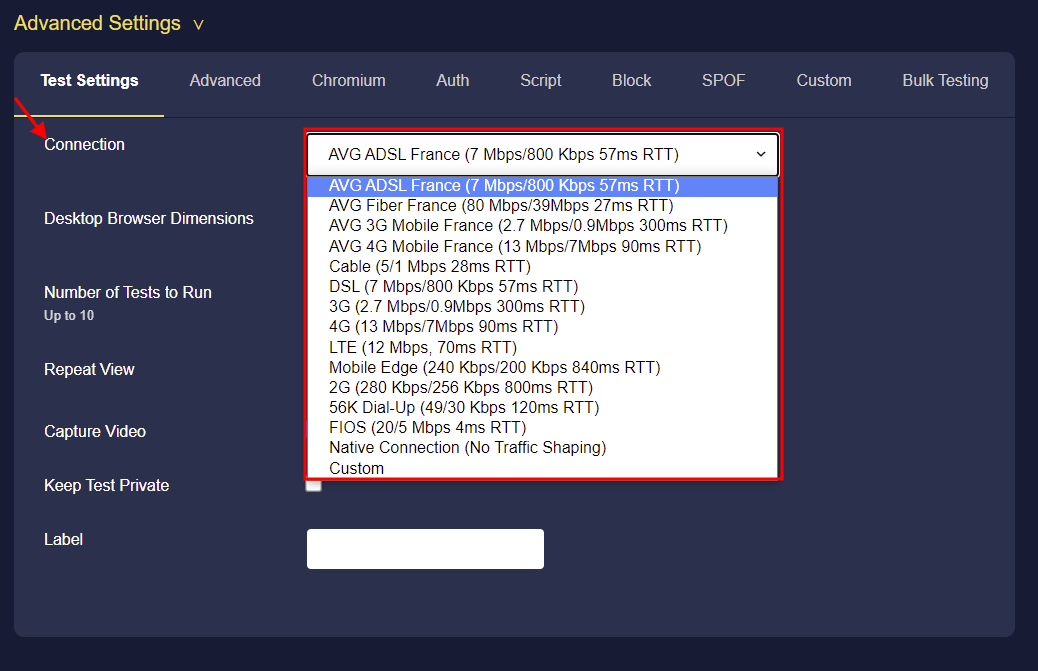1038x671 pixels.
Task: Click the Desktop Browser Dimensions label
Action: coord(149,218)
